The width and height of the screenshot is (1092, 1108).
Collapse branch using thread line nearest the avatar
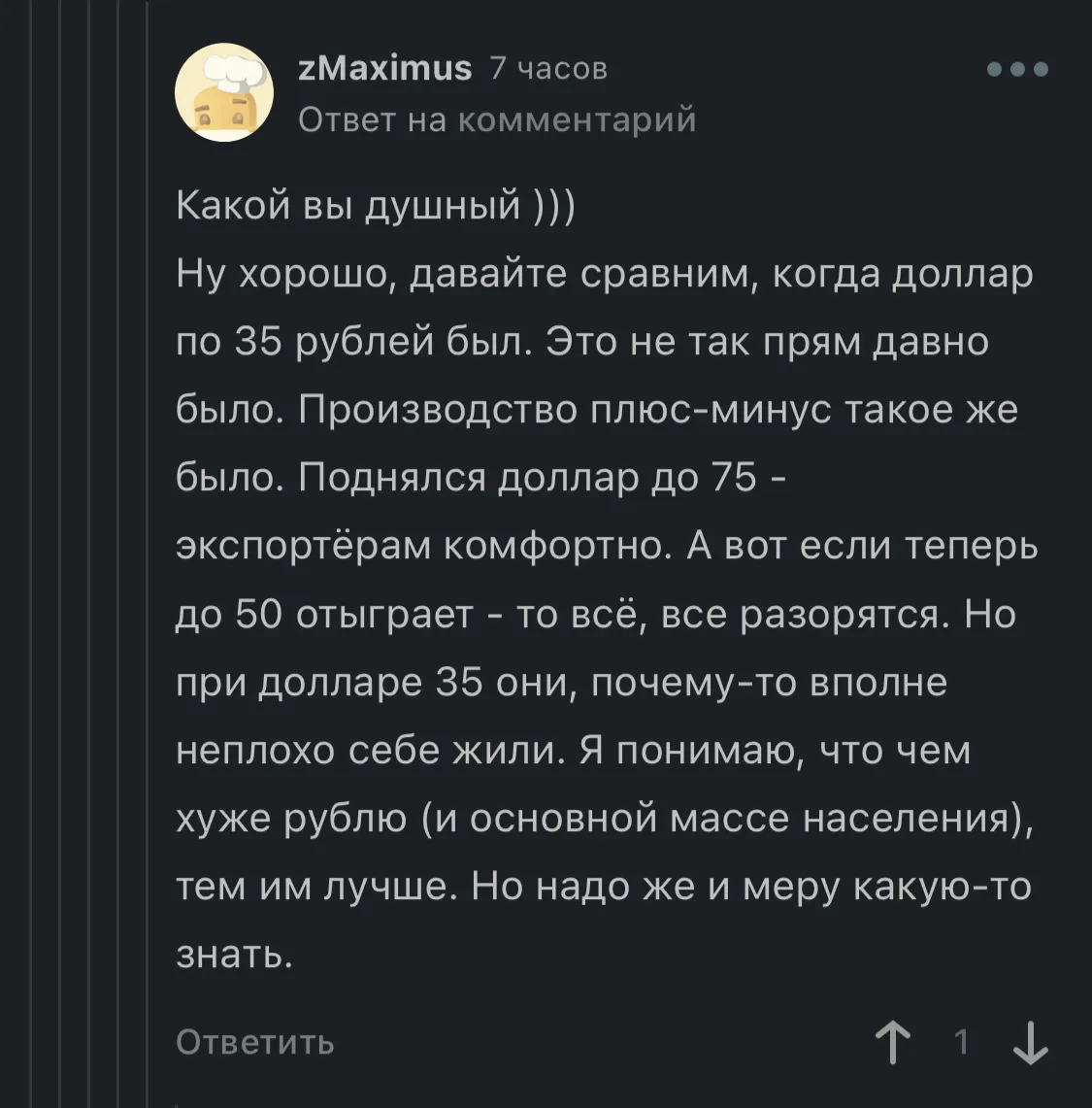click(147, 554)
